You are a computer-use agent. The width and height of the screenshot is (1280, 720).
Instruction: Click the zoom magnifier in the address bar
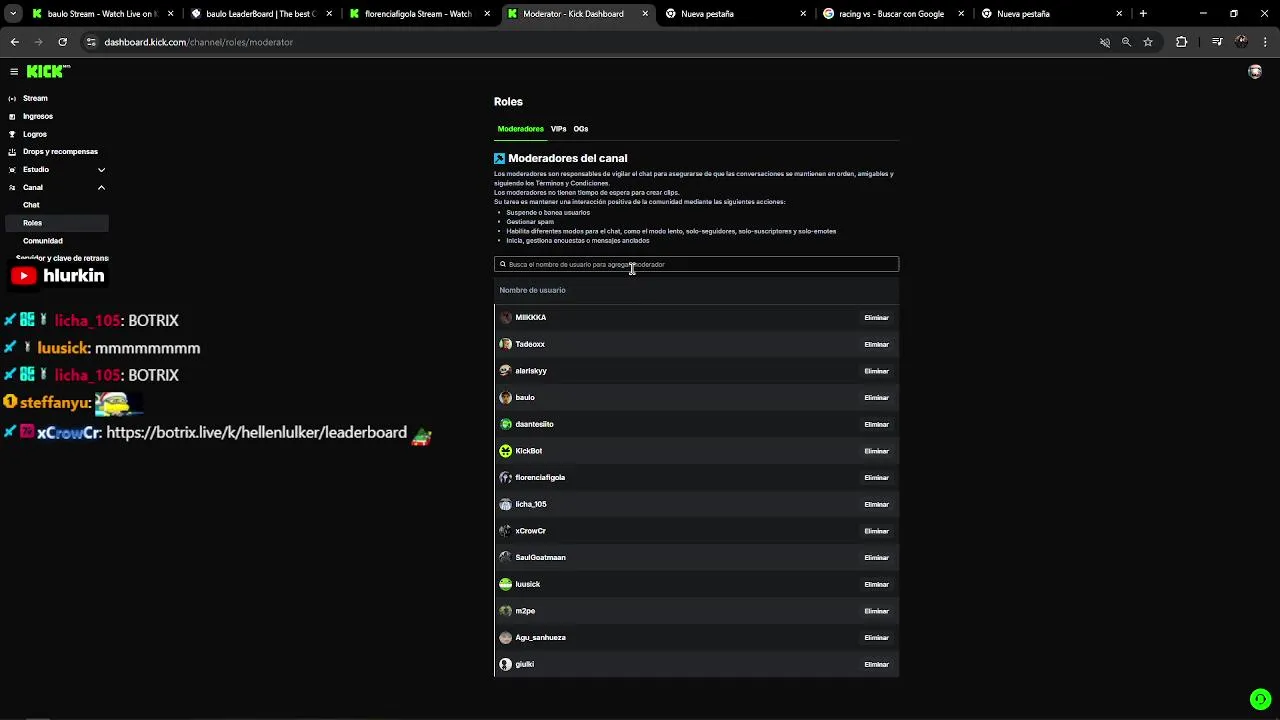pos(1126,42)
